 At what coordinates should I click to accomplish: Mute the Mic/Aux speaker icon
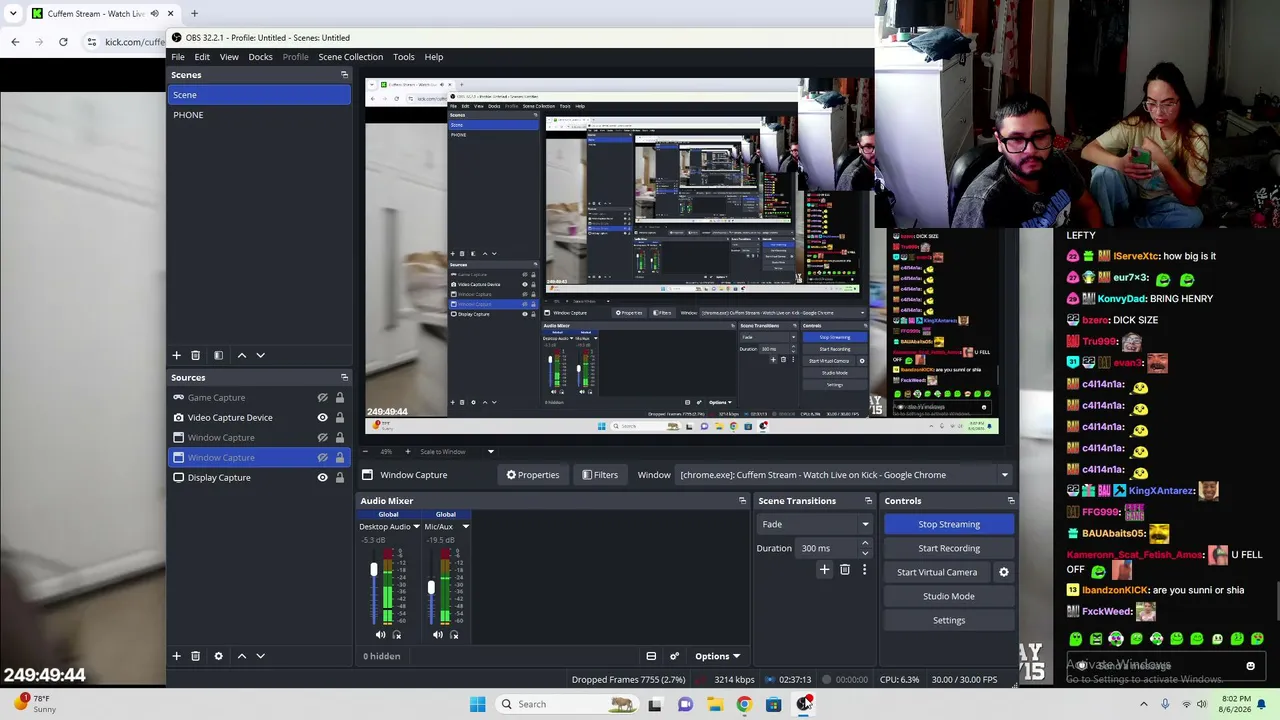(437, 635)
